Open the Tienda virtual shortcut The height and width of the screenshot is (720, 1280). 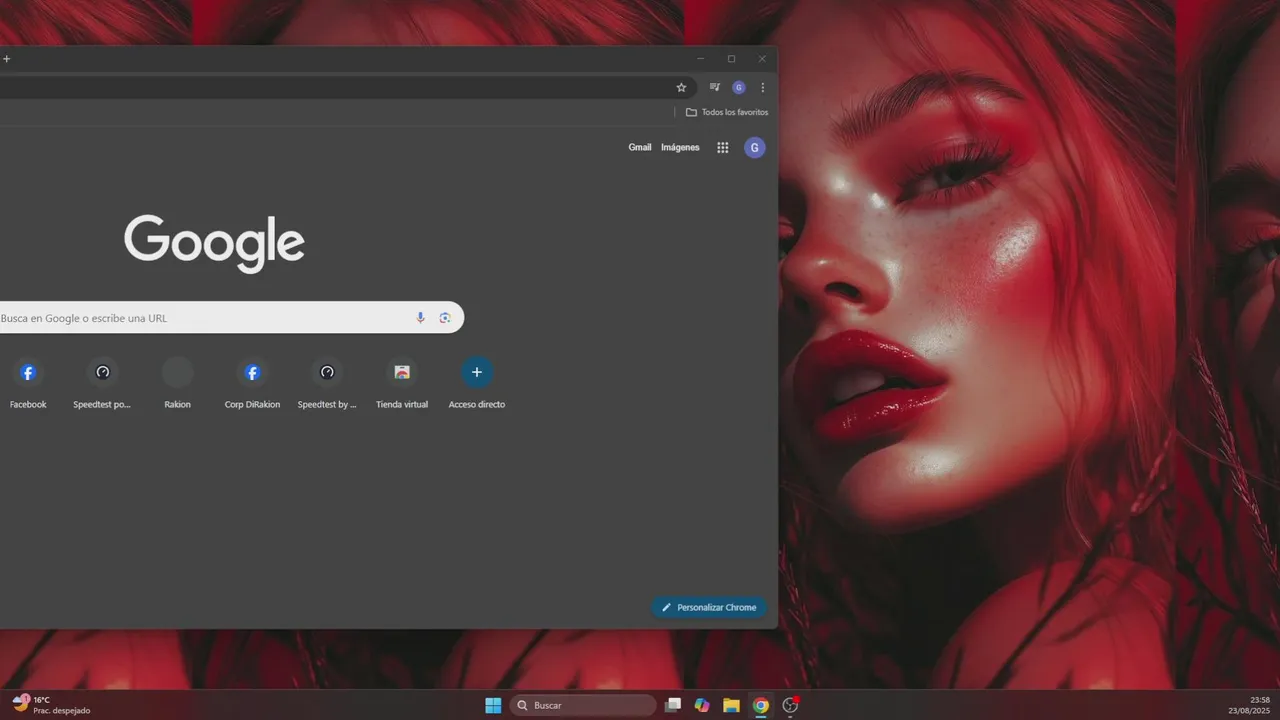coord(402,384)
